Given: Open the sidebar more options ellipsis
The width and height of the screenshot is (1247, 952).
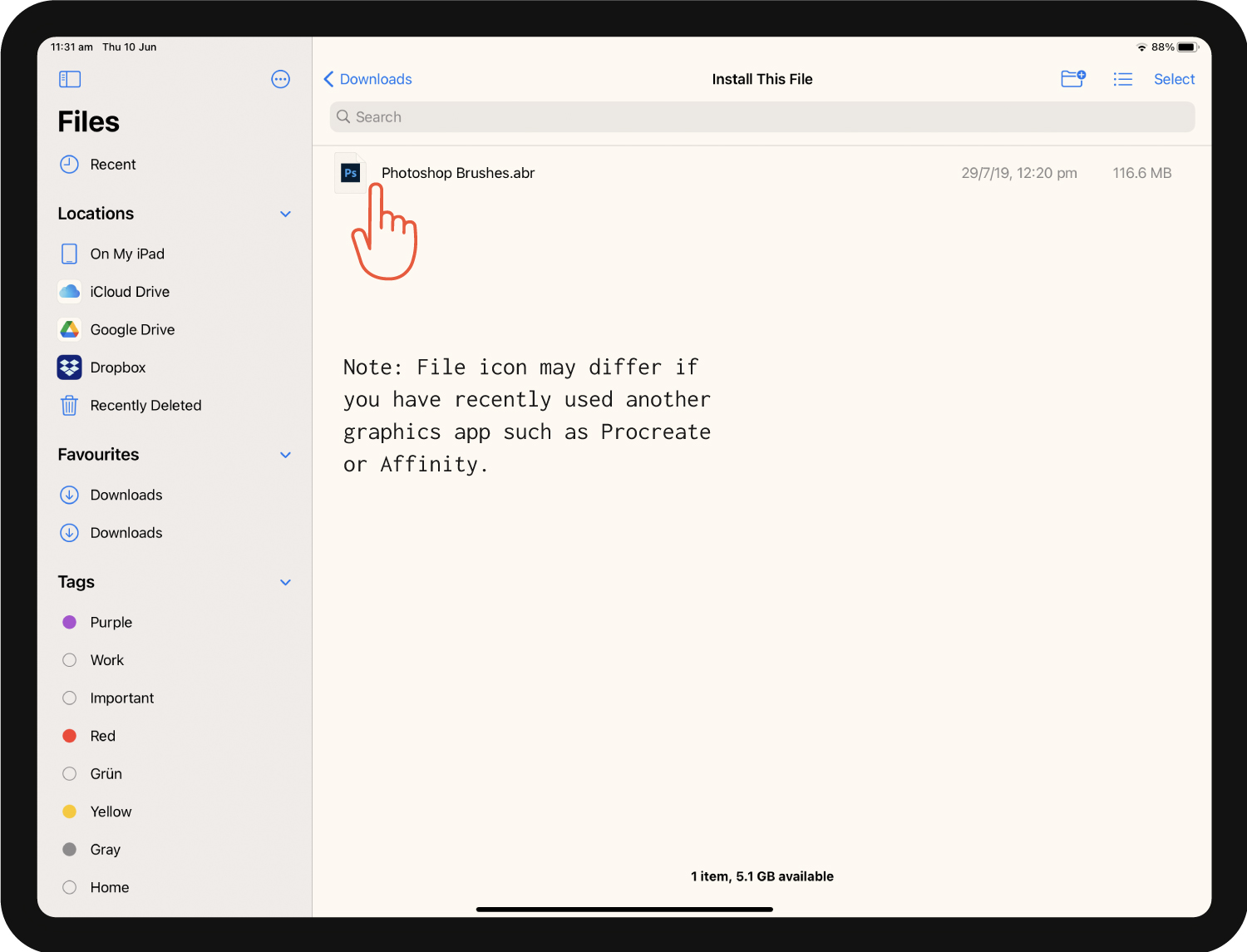Looking at the screenshot, I should tap(281, 79).
